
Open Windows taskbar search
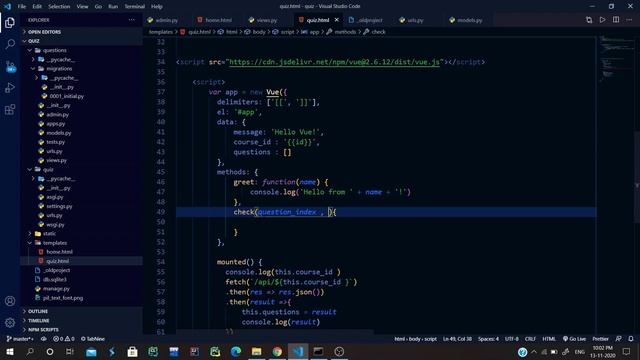tap(30, 351)
